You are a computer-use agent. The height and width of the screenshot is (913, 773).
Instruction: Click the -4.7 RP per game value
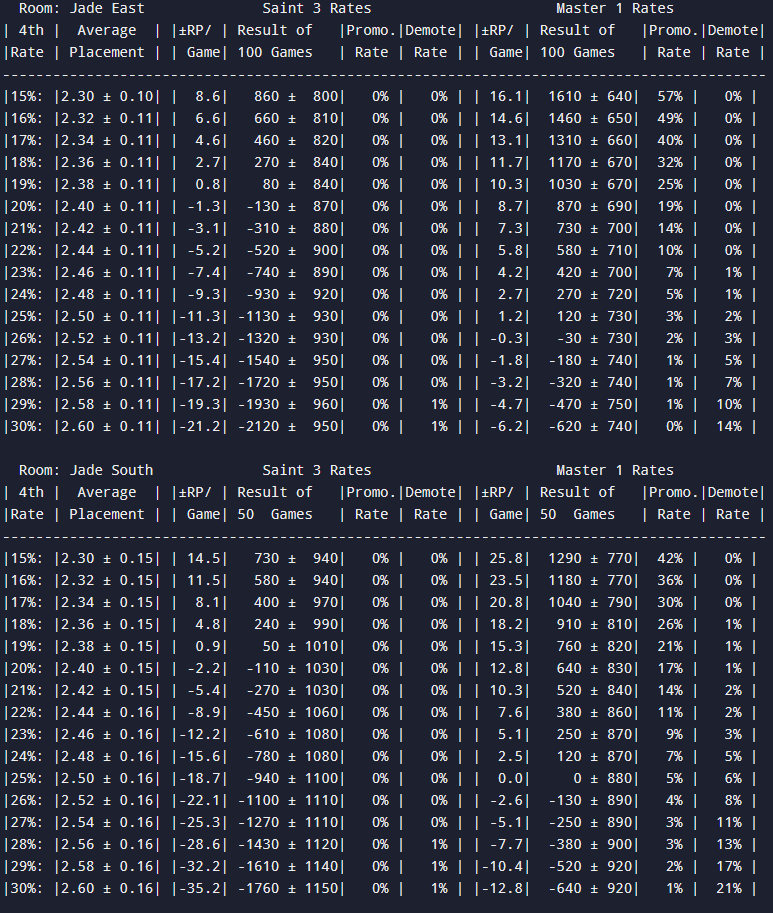[506, 405]
